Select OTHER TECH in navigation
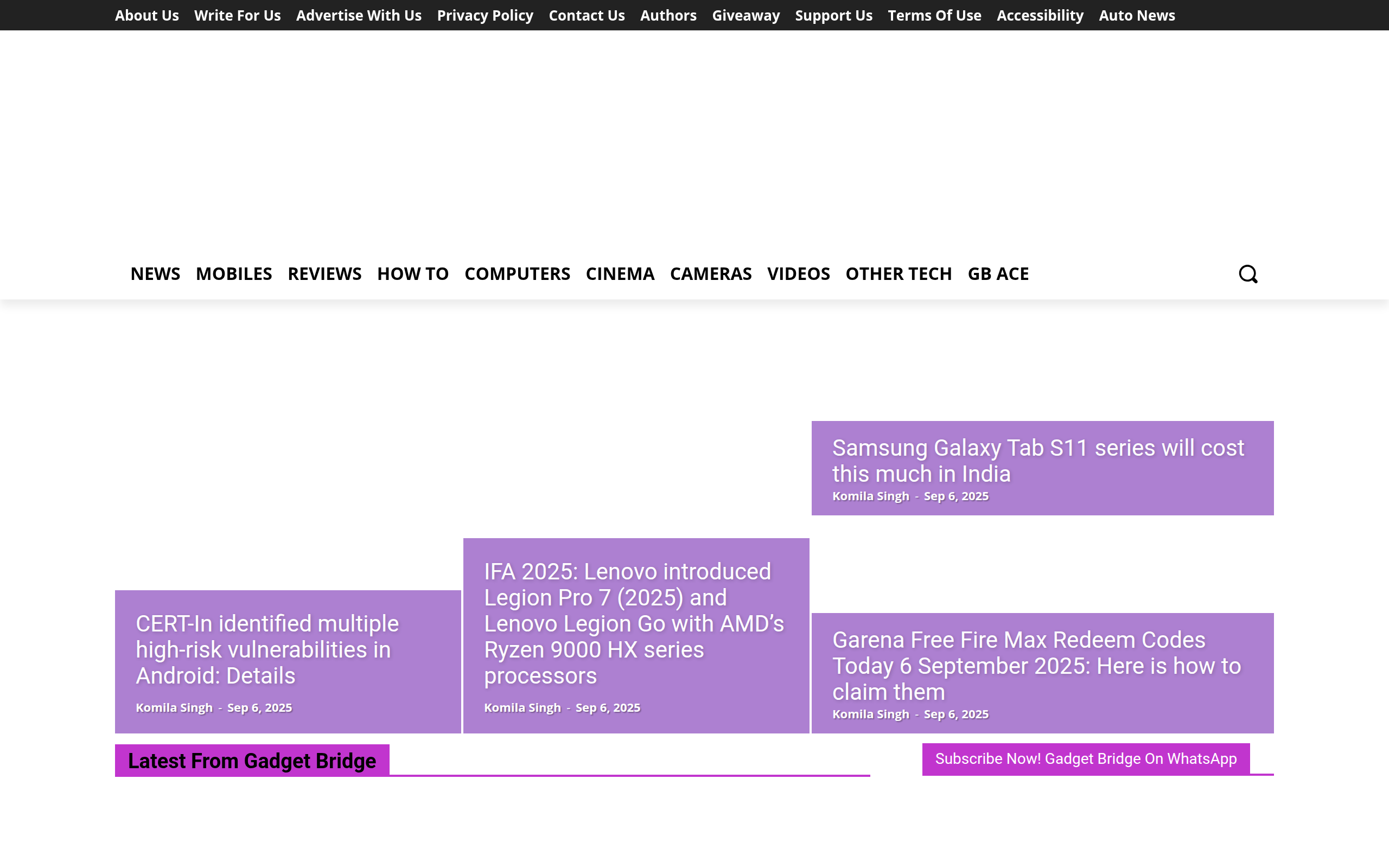Viewport: 1389px width, 868px height. 899,274
